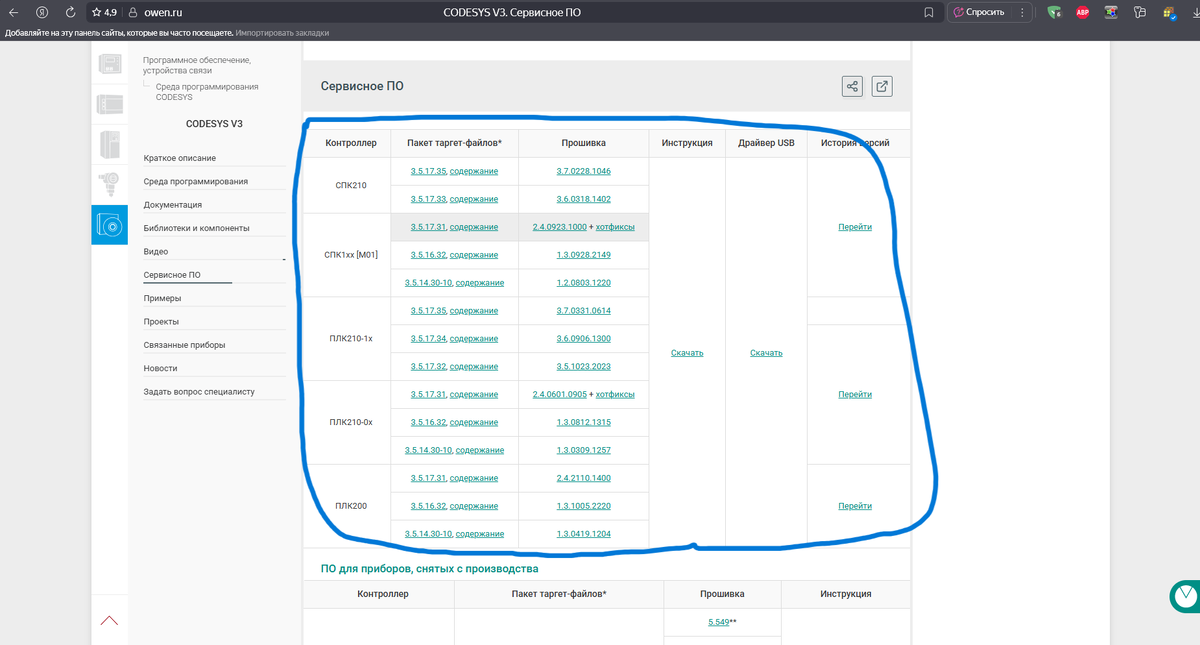Open the Видео menu item
The width and height of the screenshot is (1200, 645).
(x=156, y=251)
